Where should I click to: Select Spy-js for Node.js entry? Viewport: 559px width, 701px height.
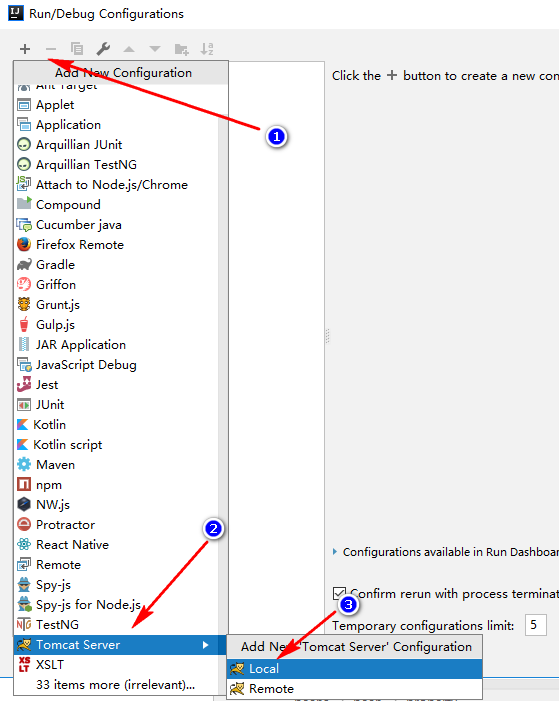click(x=116, y=605)
